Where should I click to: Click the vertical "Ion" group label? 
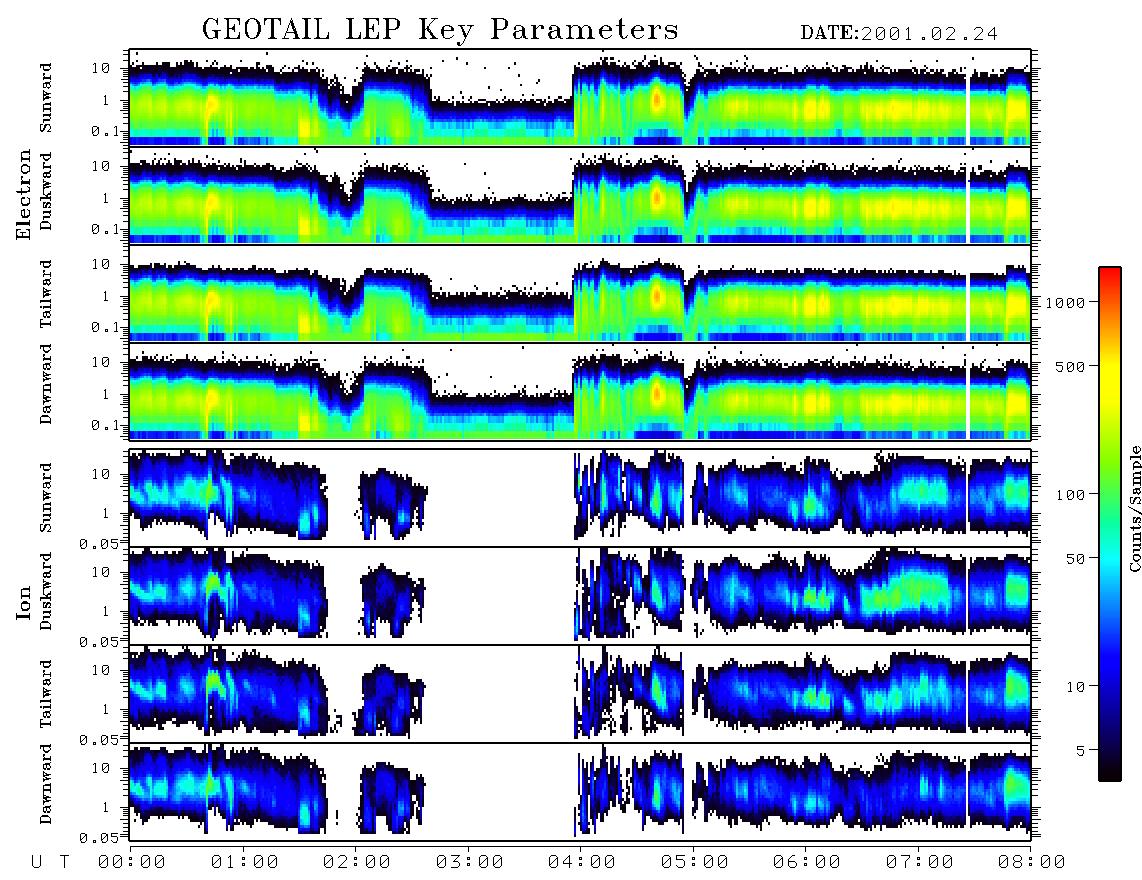pos(24,602)
